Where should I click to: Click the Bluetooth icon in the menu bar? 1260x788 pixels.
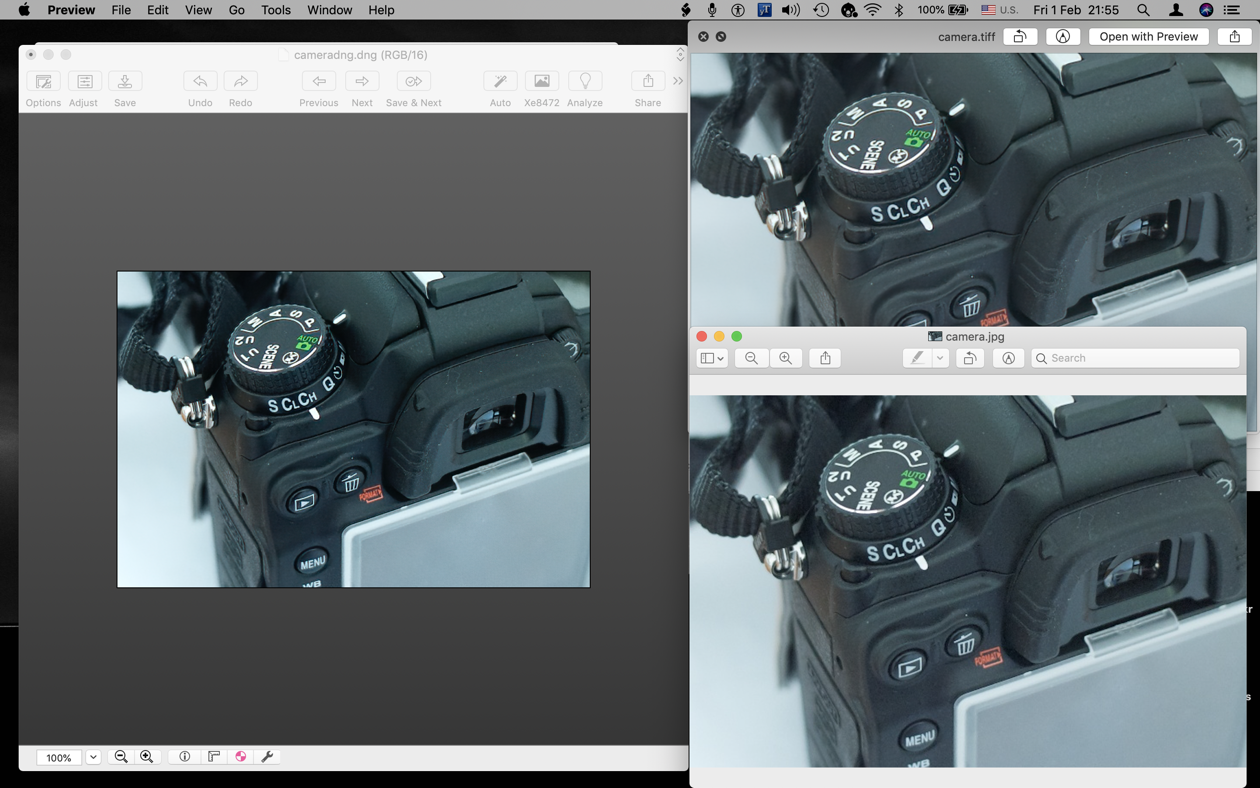(898, 10)
